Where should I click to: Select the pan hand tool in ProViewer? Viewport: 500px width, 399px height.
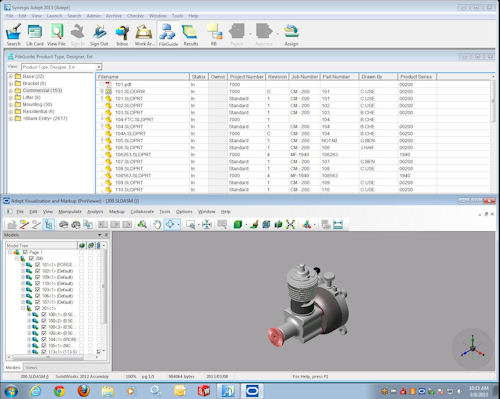click(x=157, y=224)
